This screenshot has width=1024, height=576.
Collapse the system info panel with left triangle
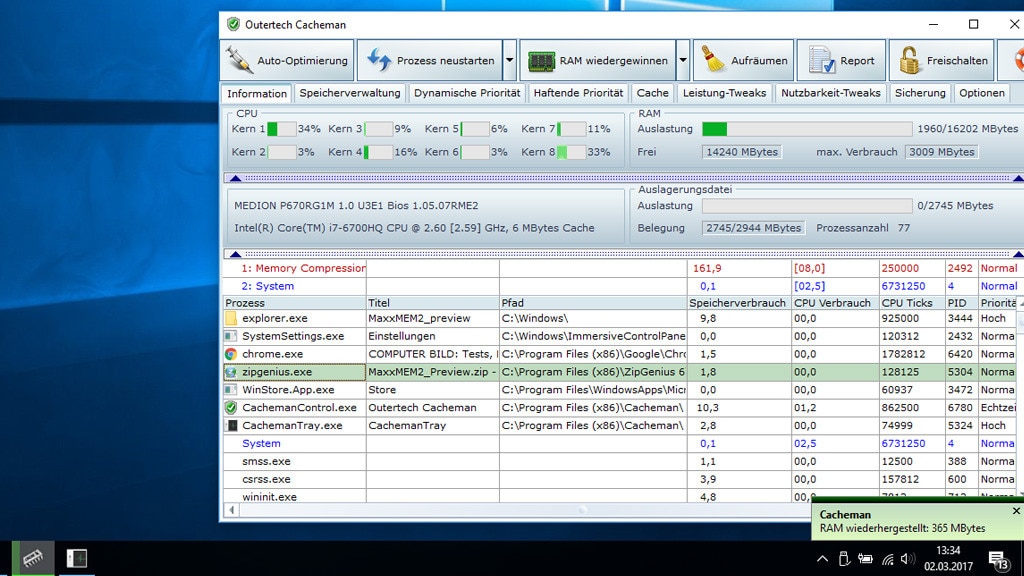point(236,253)
